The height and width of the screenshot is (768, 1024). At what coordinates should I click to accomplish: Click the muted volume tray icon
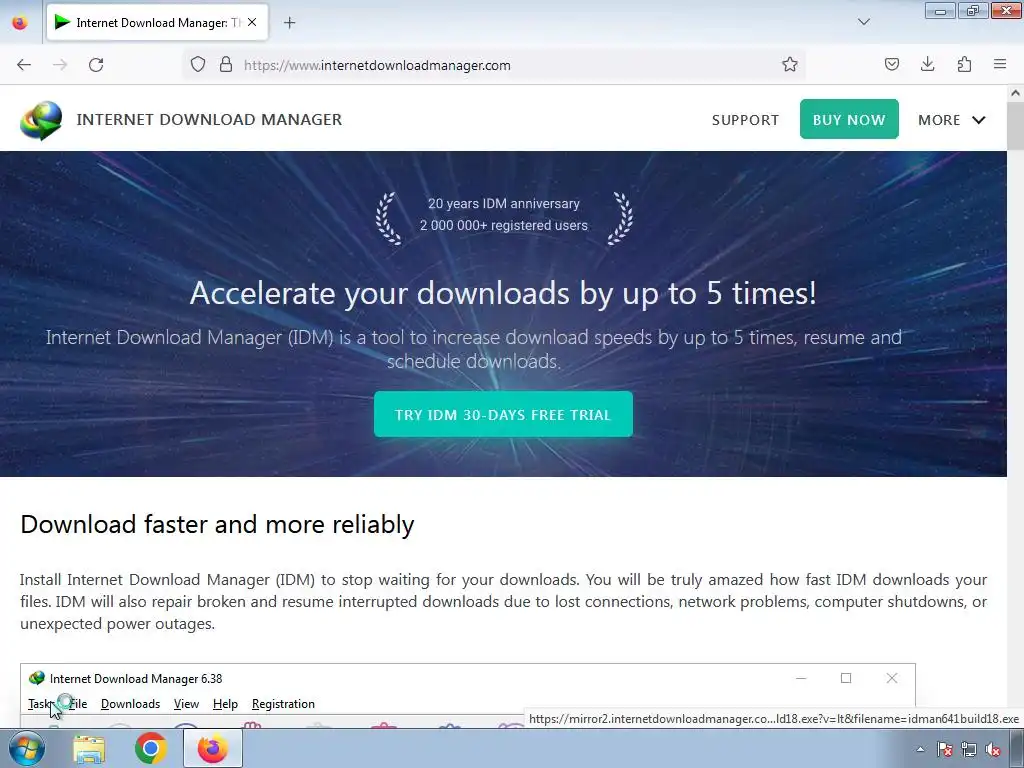993,749
